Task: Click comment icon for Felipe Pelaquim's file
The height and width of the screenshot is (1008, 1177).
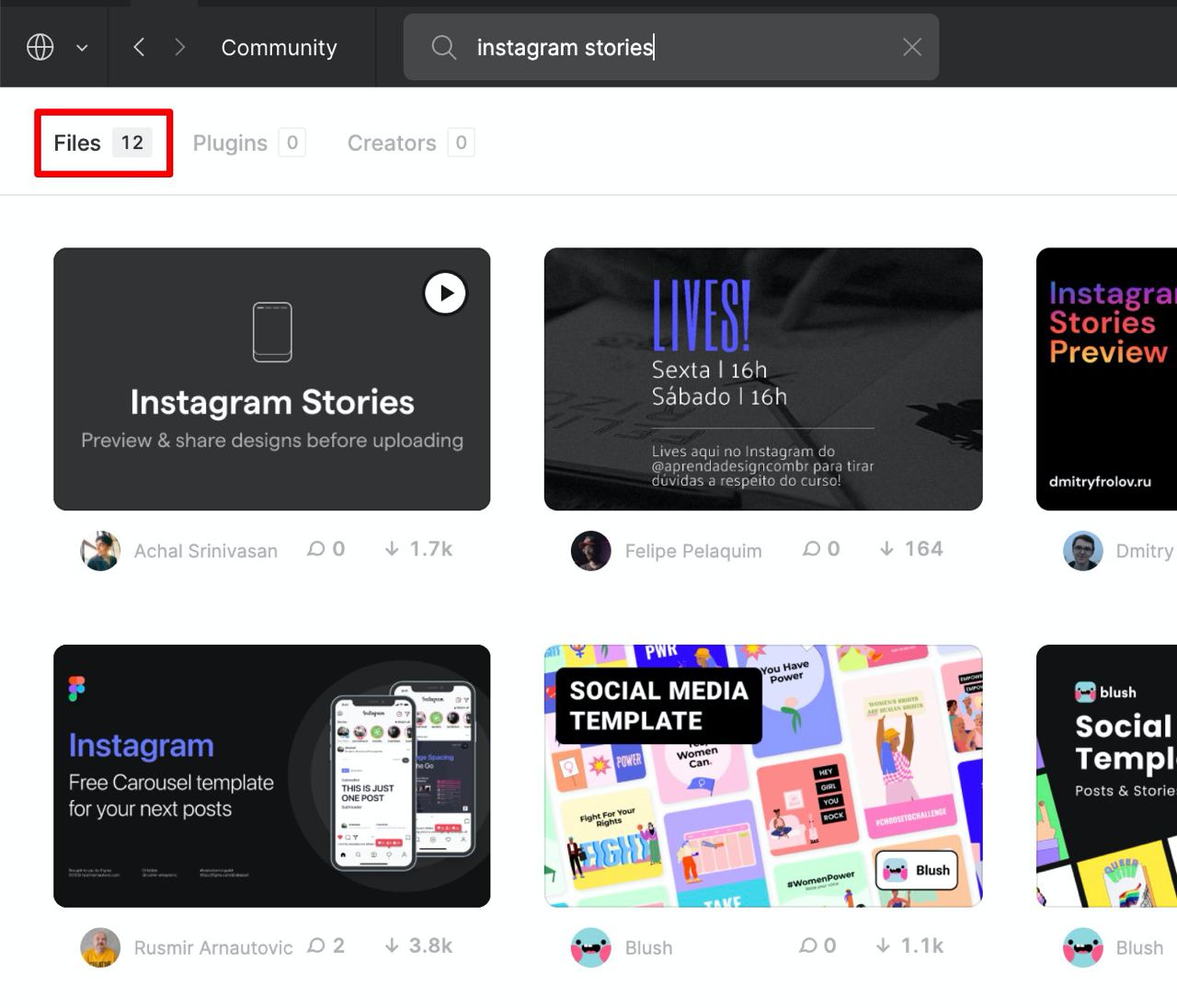Action: 811,549
